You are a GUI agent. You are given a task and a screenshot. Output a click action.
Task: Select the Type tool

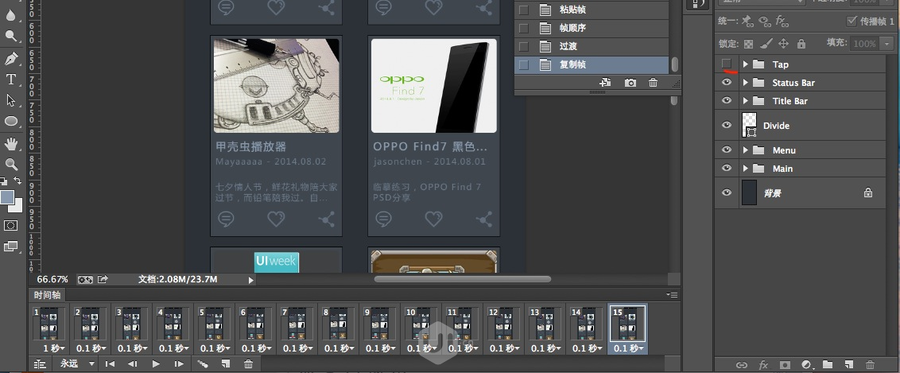pyautogui.click(x=11, y=79)
